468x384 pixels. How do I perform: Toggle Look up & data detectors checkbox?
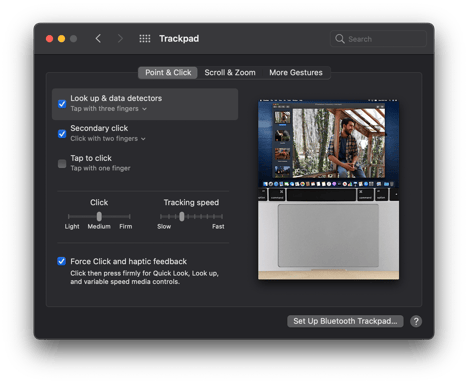[x=62, y=104]
